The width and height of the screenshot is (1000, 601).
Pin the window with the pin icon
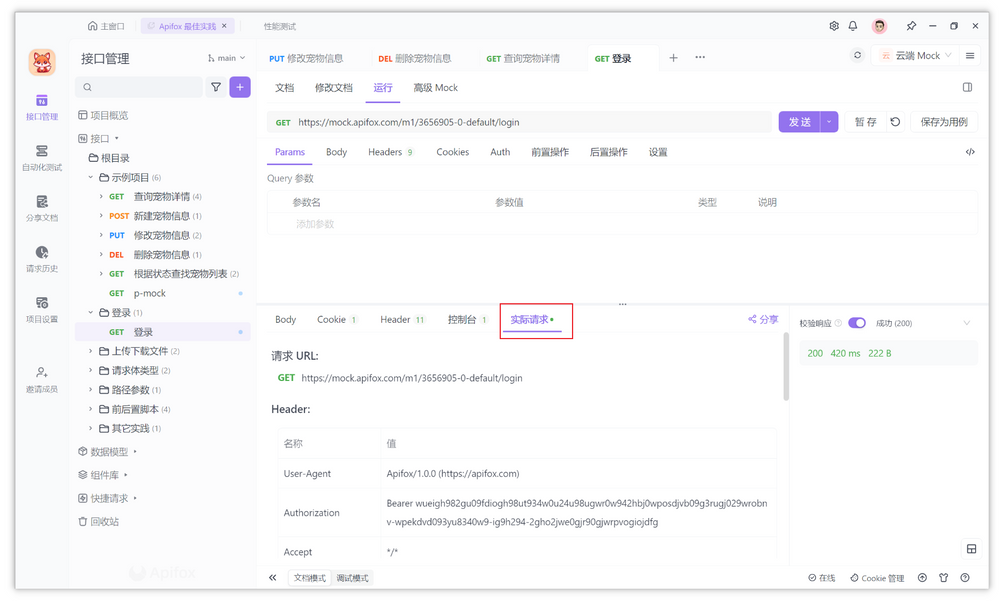911,25
